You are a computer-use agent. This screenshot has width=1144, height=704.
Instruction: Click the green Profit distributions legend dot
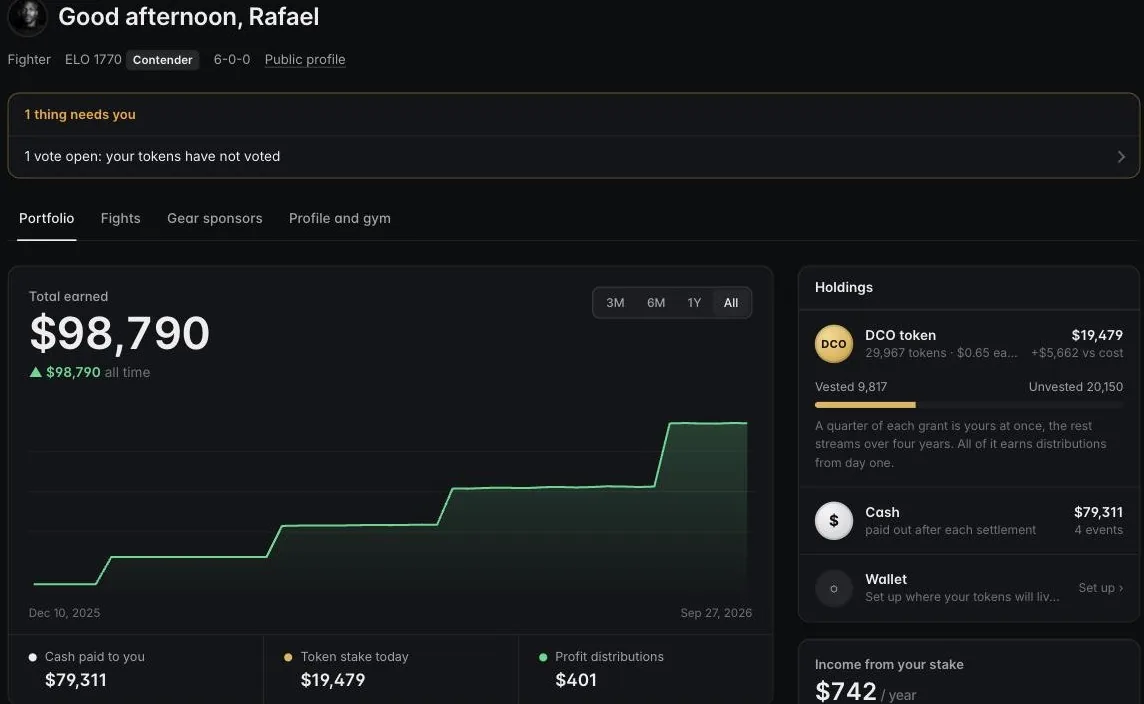coord(543,657)
